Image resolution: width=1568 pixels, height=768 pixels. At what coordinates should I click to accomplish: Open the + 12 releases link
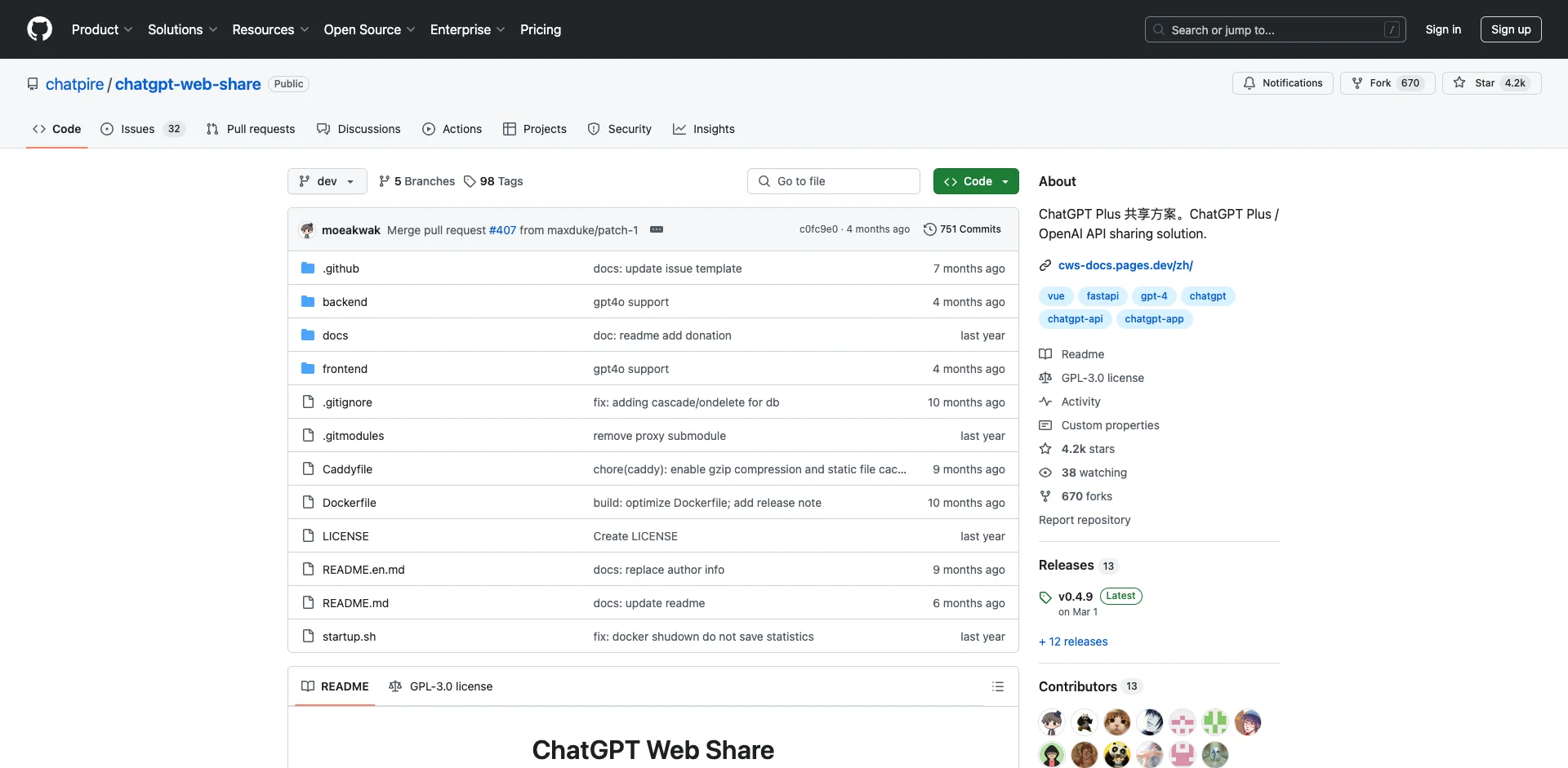[1073, 641]
